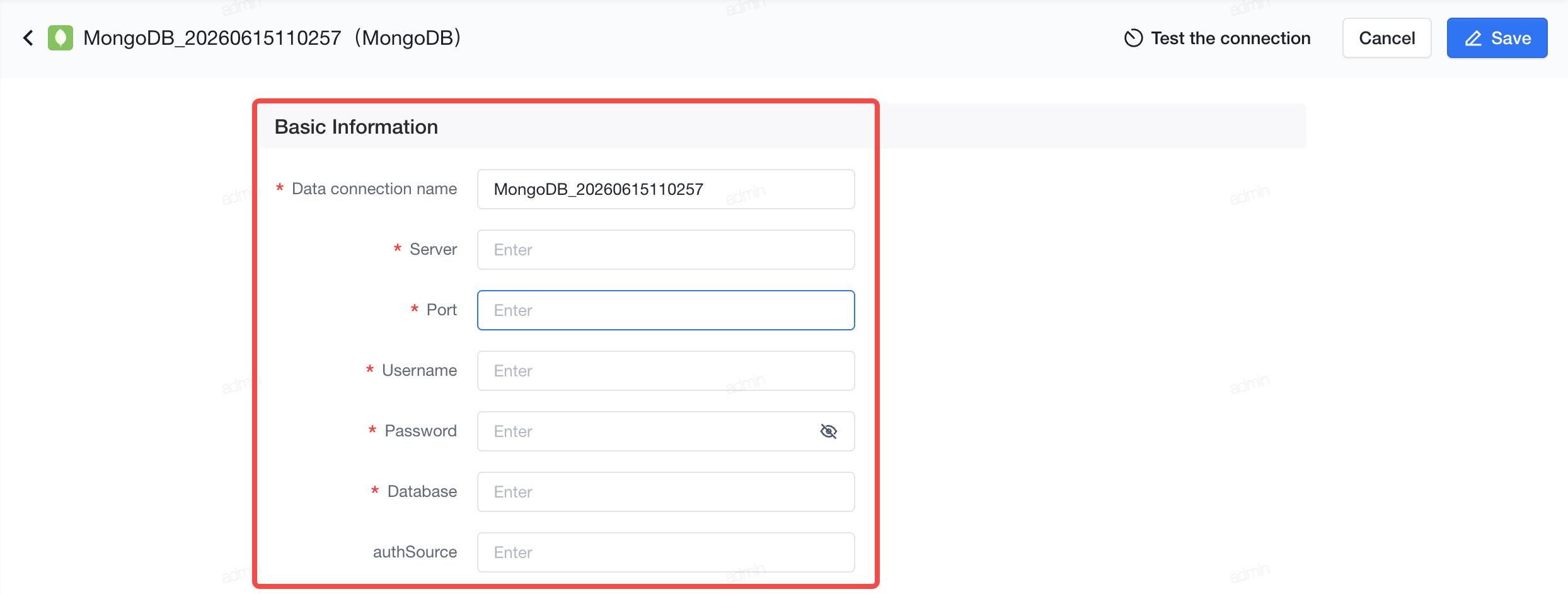Click the Database field label
The height and width of the screenshot is (594, 1568).
tap(422, 492)
